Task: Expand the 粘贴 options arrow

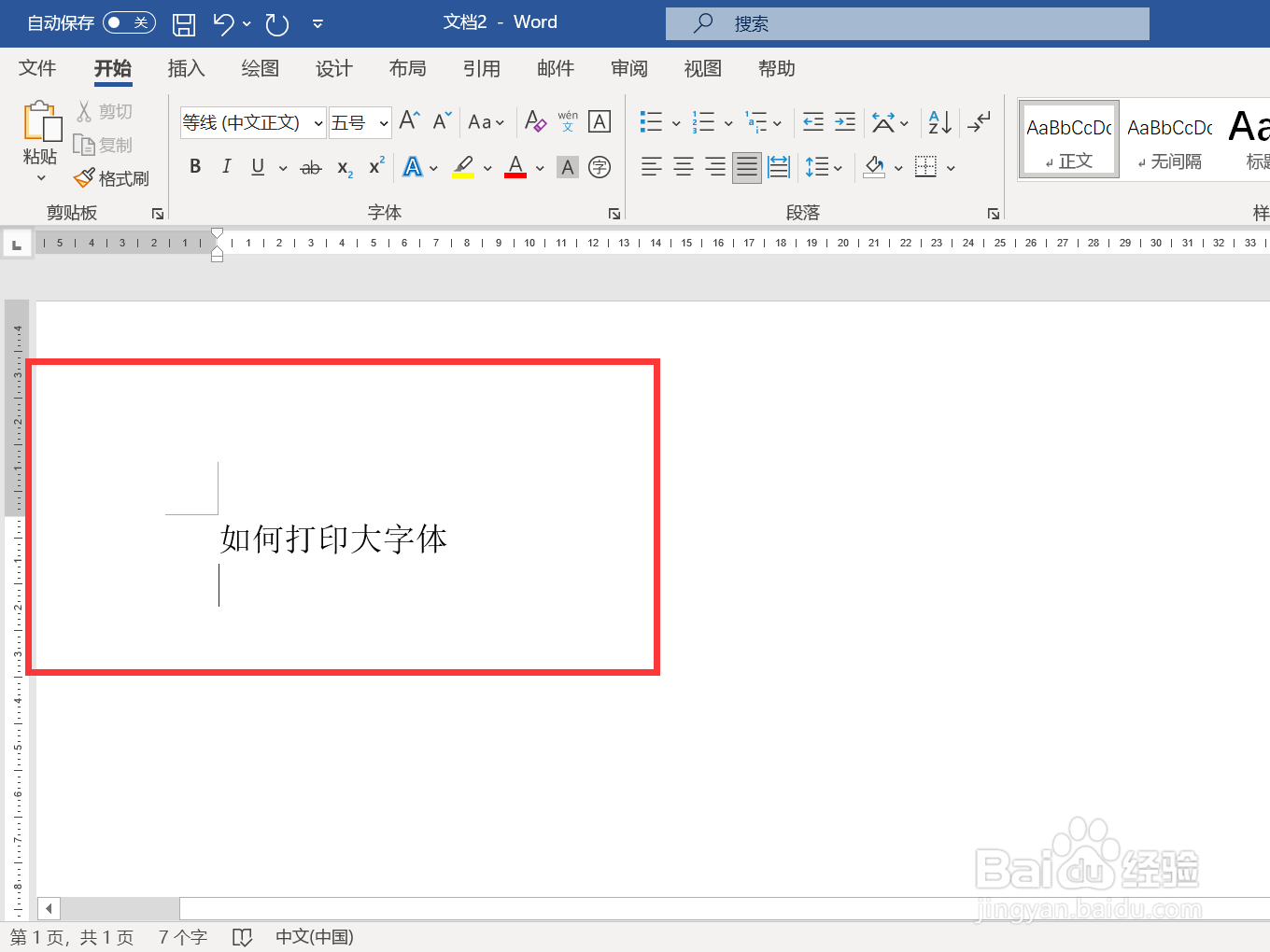Action: point(41,178)
